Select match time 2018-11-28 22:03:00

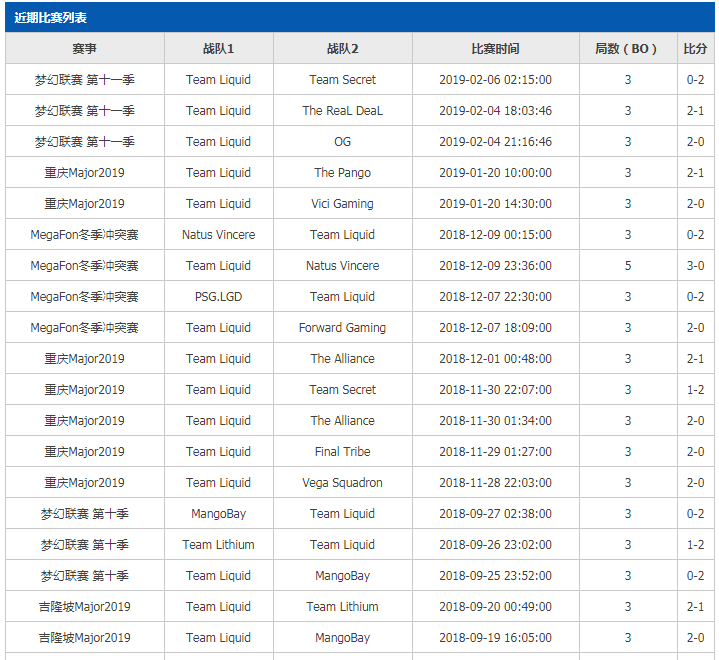point(495,483)
